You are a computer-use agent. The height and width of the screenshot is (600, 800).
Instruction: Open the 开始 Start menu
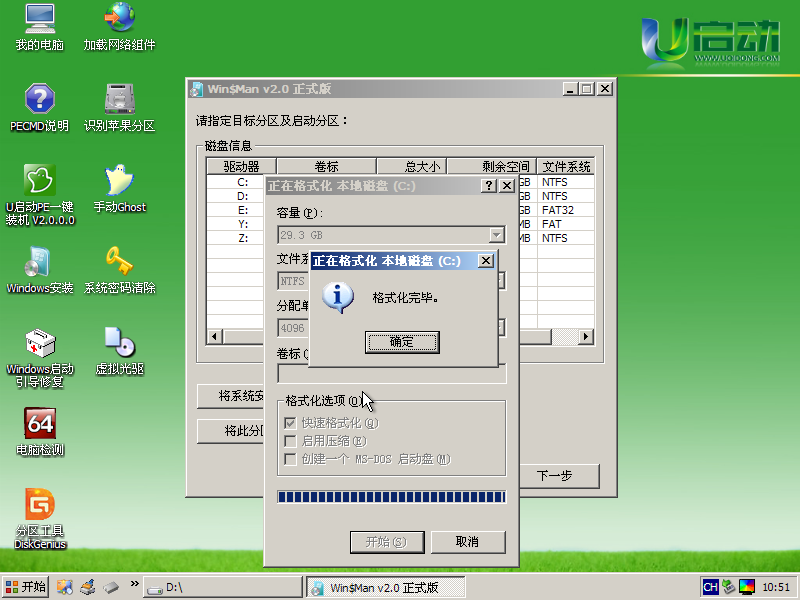coord(26,587)
